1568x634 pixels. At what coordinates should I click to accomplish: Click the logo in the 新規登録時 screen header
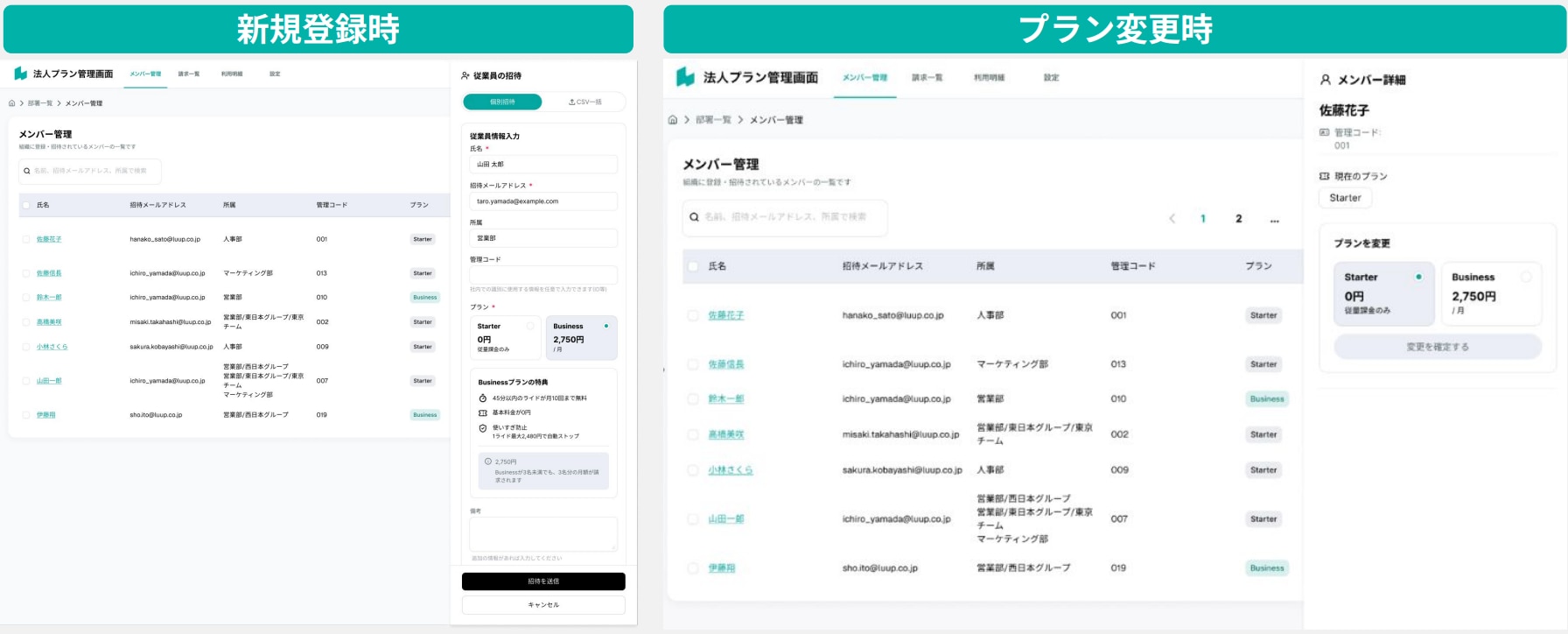pyautogui.click(x=20, y=74)
